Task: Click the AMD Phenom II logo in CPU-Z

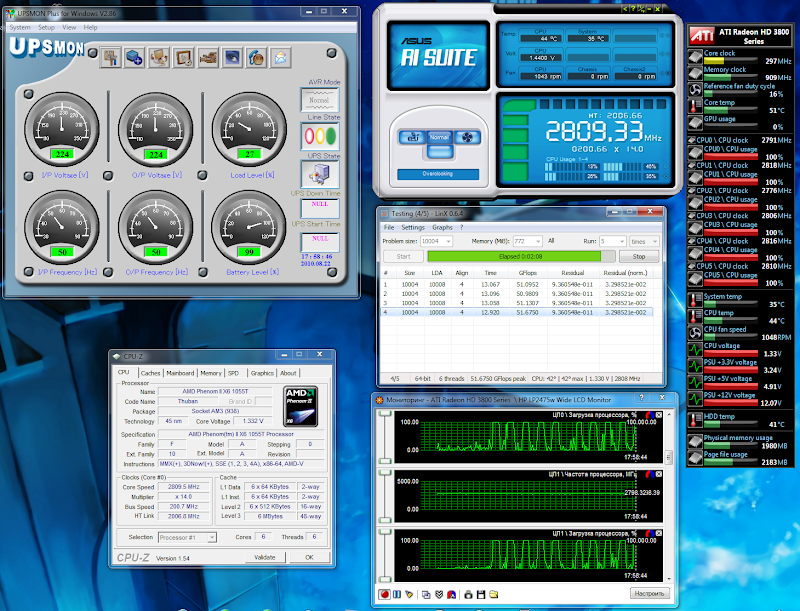Action: (301, 406)
